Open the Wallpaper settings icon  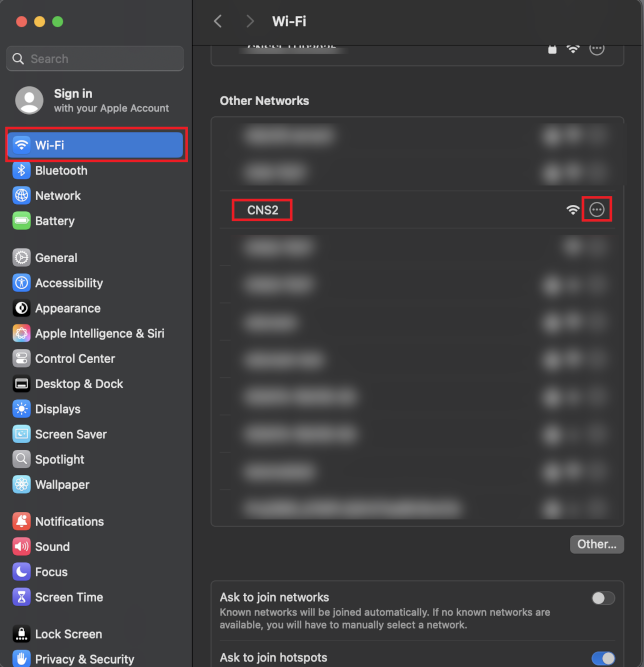(21, 485)
